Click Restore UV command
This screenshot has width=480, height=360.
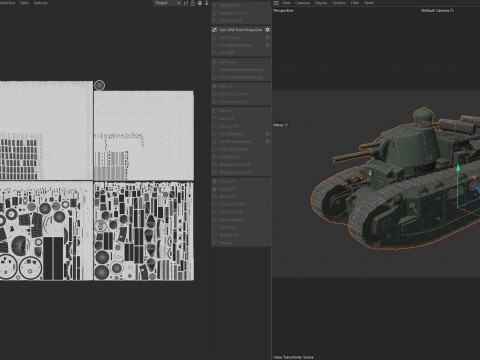[x=241, y=235]
